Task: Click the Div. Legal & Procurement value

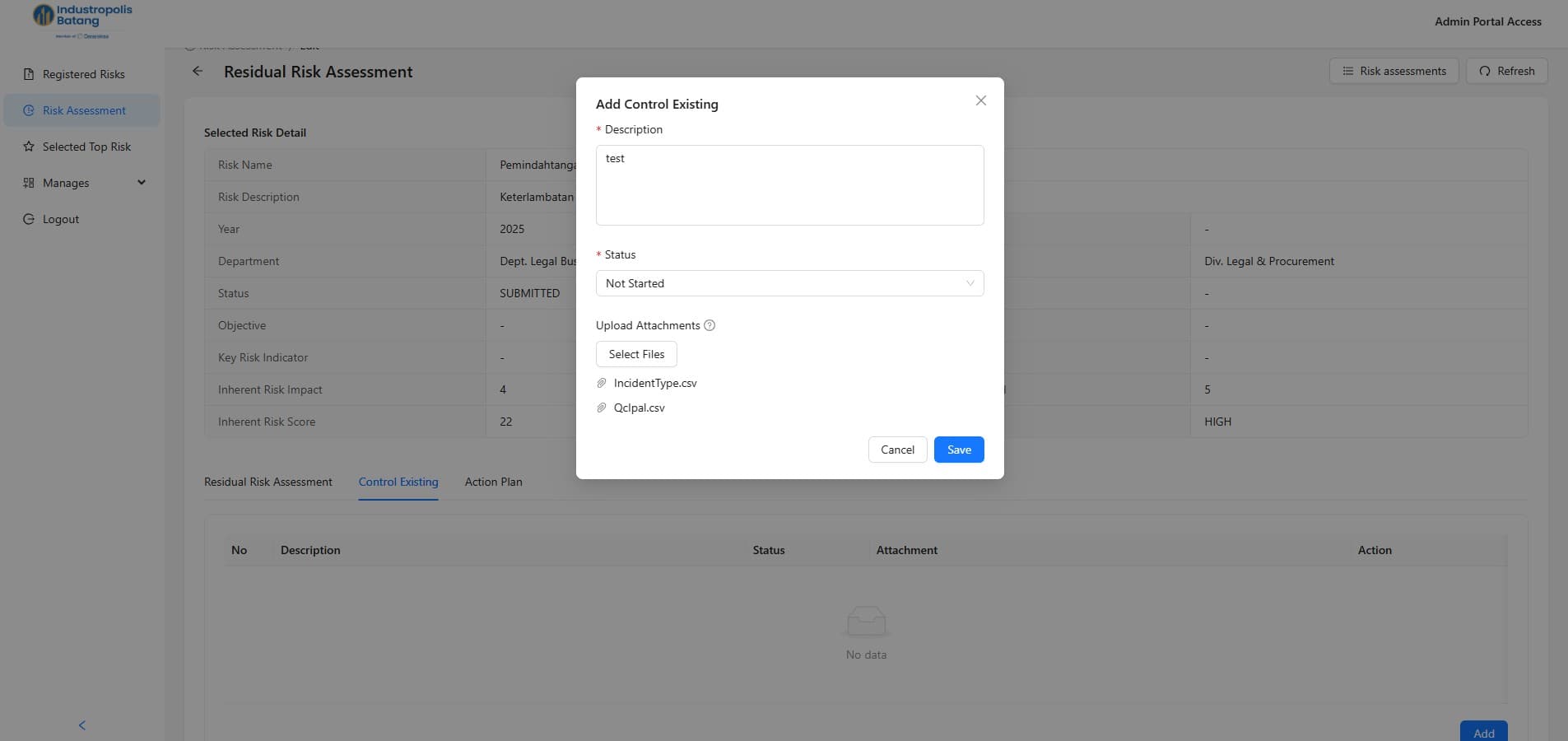Action: [x=1269, y=261]
